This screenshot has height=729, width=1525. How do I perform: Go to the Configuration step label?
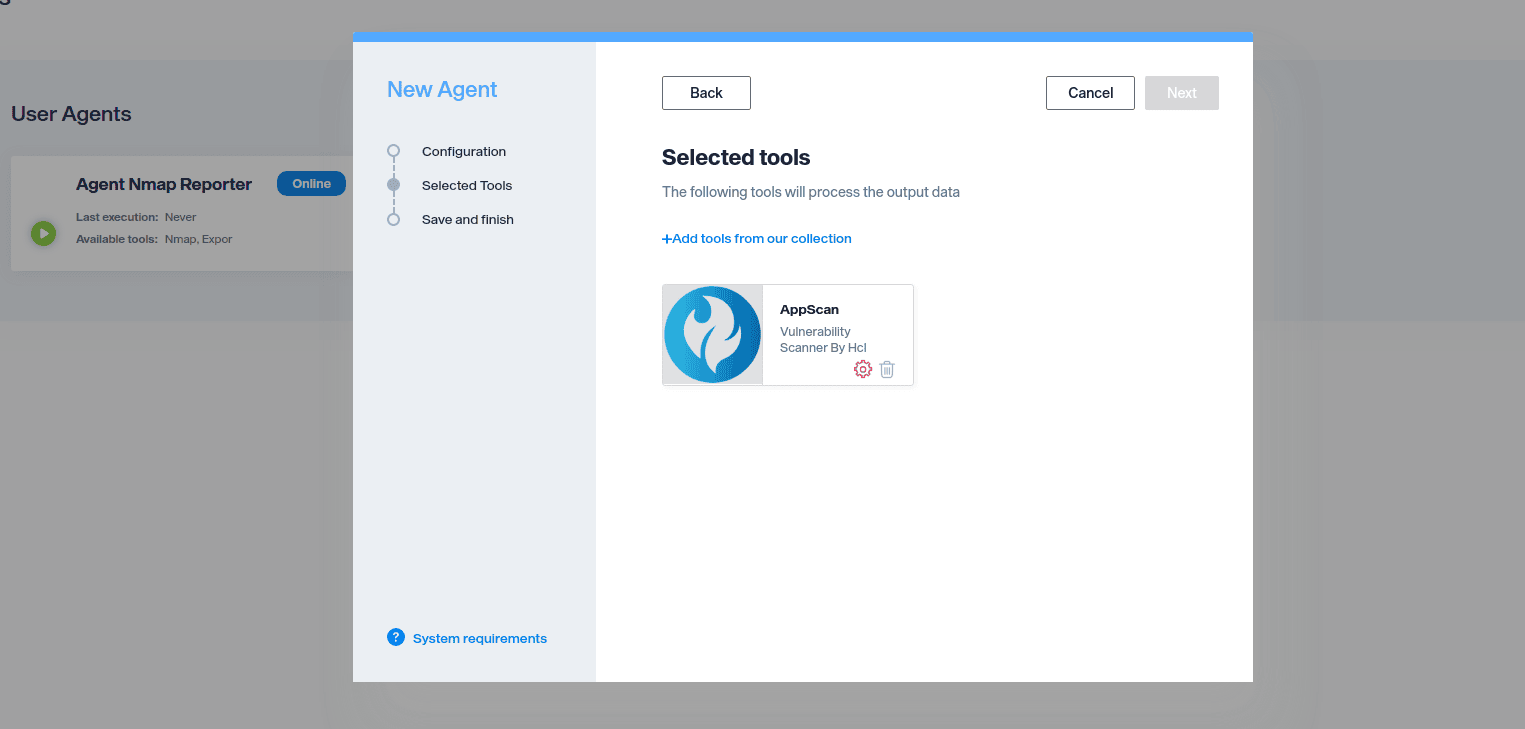tap(464, 152)
